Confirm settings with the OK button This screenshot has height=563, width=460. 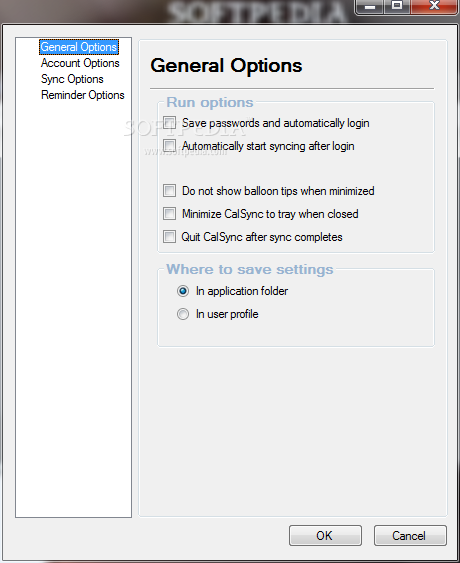[325, 536]
